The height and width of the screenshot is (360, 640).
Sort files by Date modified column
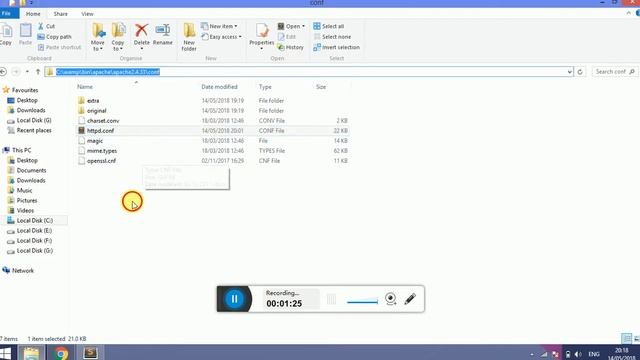219,87
